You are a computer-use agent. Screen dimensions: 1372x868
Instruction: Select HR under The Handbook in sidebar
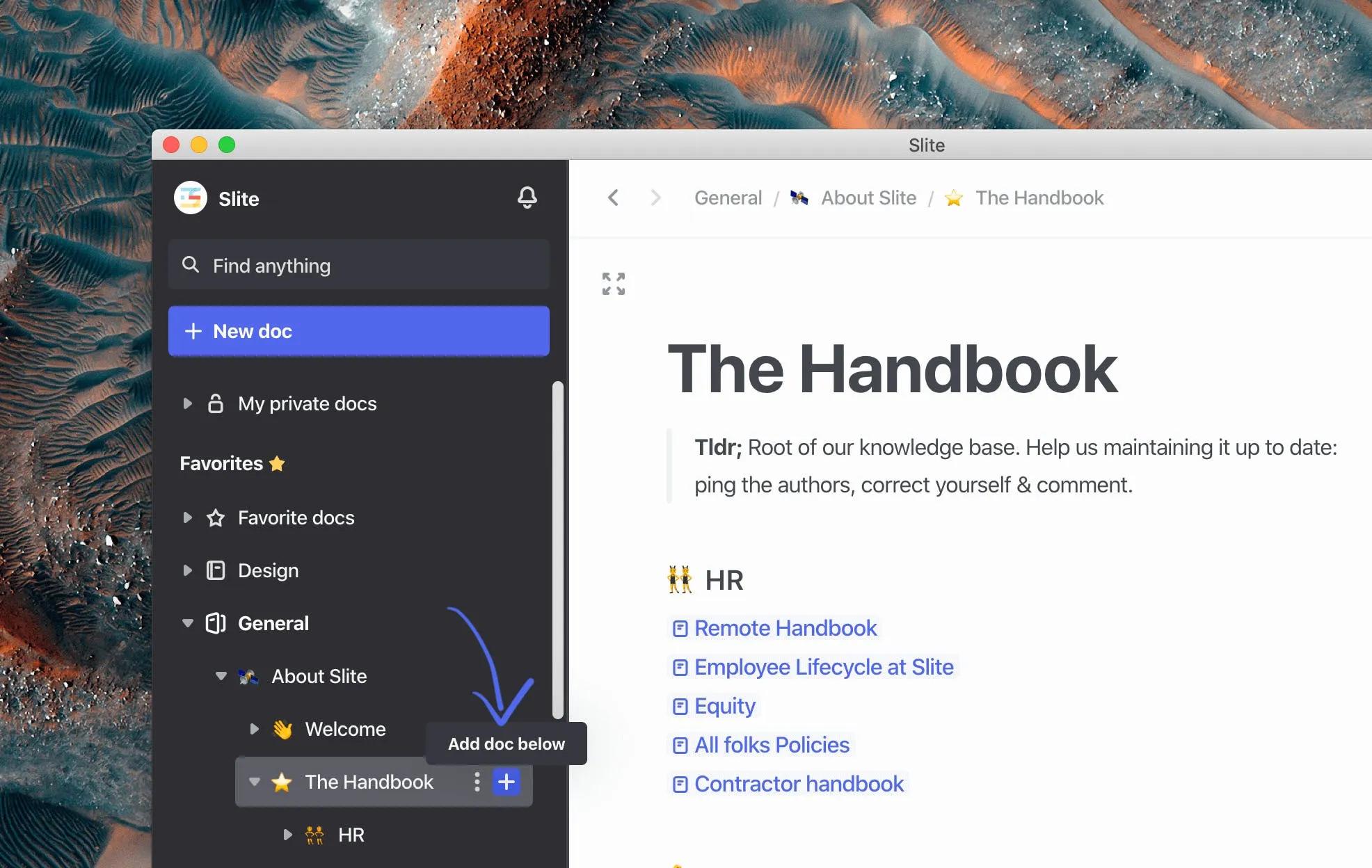[351, 835]
